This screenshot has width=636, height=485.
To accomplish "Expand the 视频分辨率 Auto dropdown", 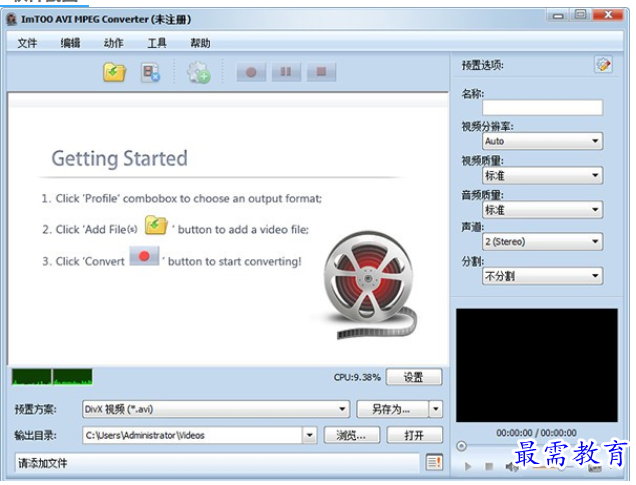I will click(543, 141).
